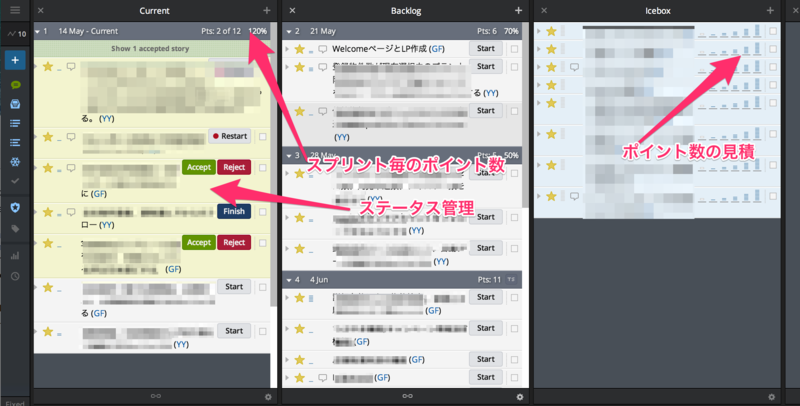The height and width of the screenshot is (406, 800).
Task: Open the Icebox panel footer gear settings
Action: (x=771, y=397)
